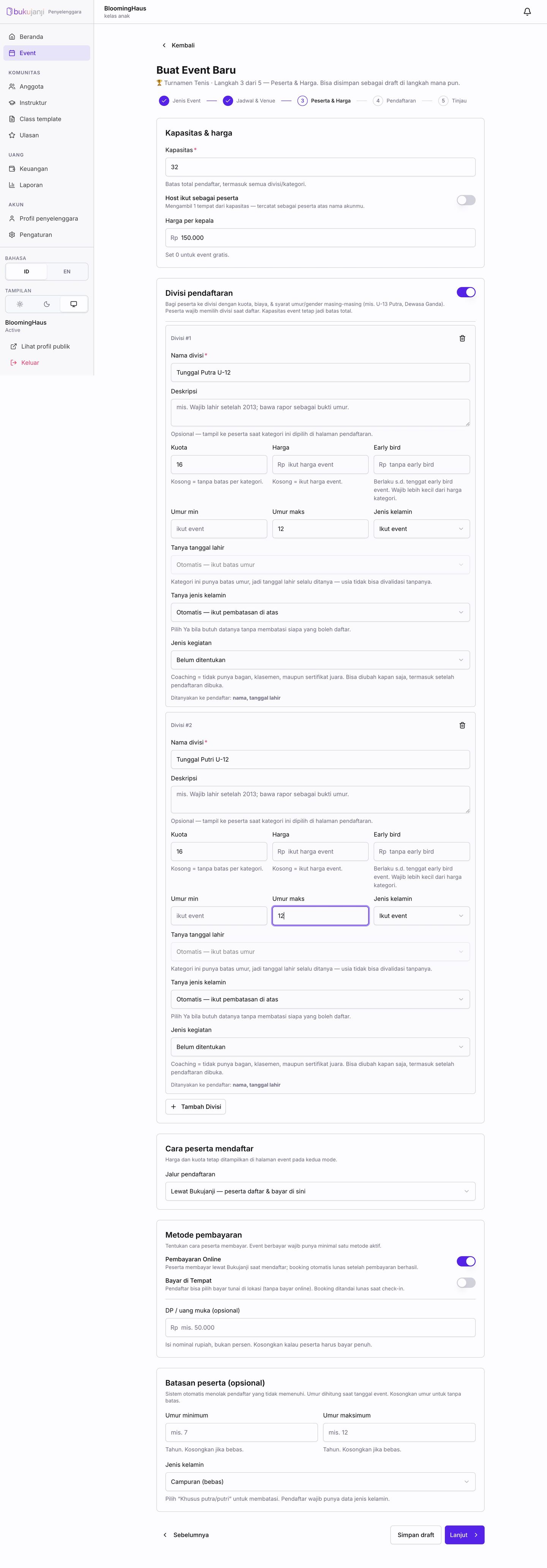Turn off Divisi pendaftaran toggle
Image resolution: width=547 pixels, height=1568 pixels.
(x=466, y=292)
